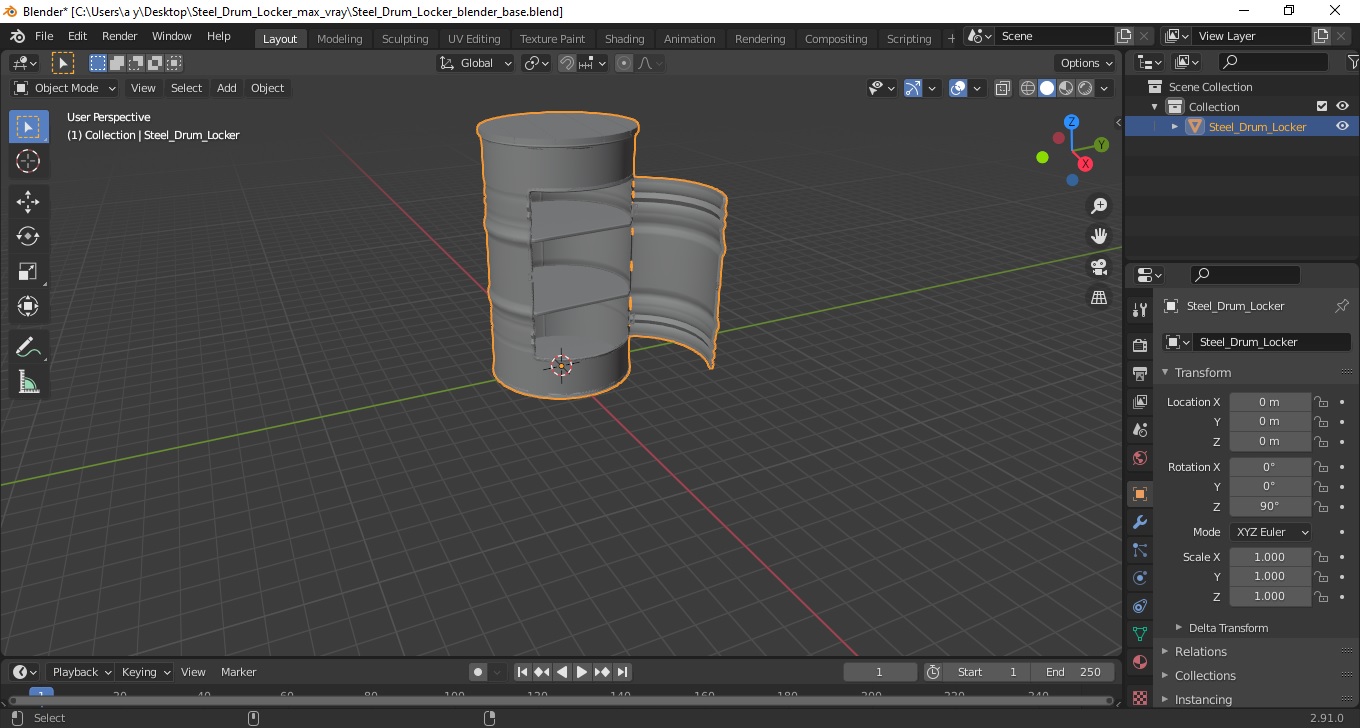This screenshot has height=728, width=1360.
Task: Expand the Delta Transform section
Action: pos(1227,628)
